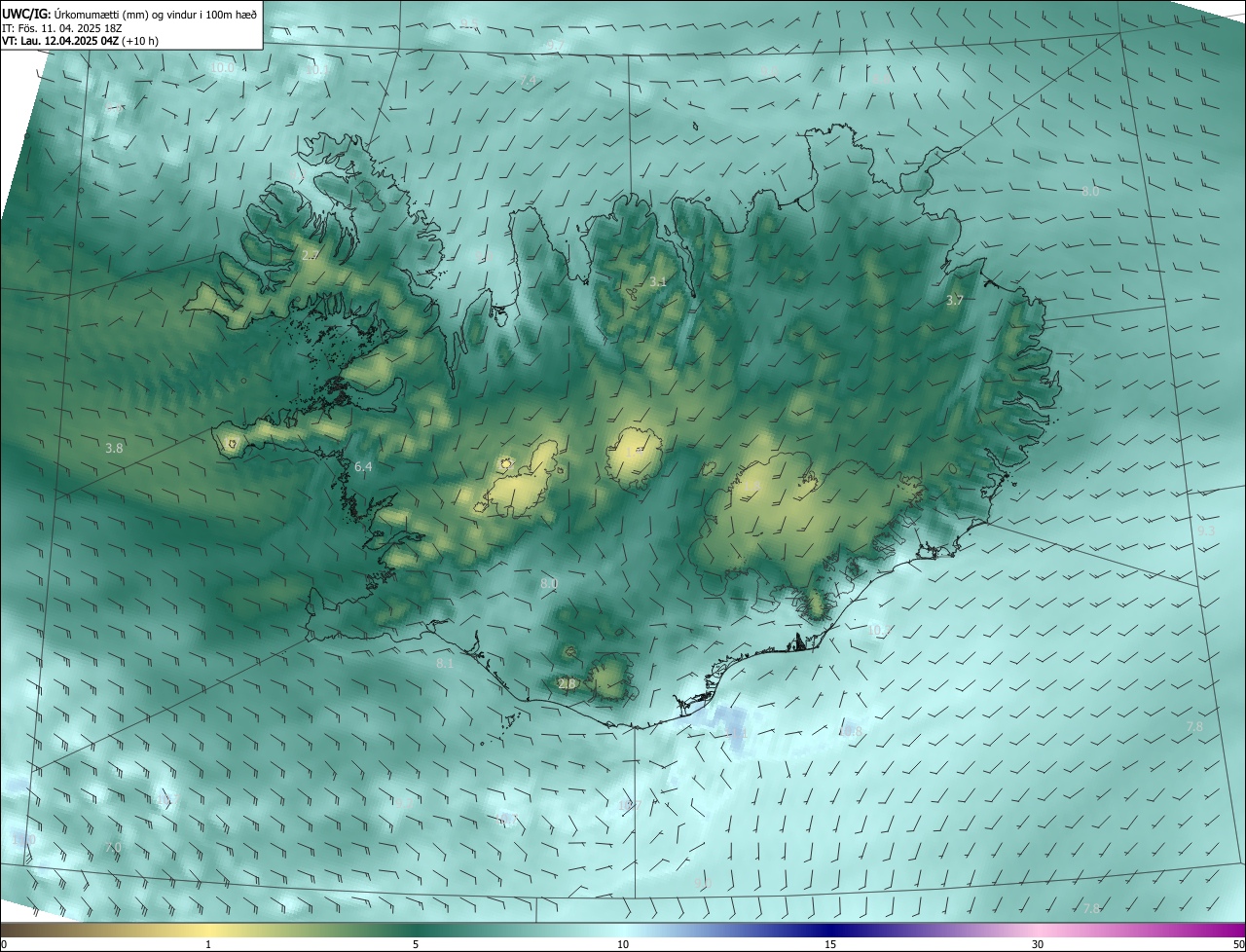Click the colorbar tick label 5
The height and width of the screenshot is (952, 1246).
(x=416, y=944)
